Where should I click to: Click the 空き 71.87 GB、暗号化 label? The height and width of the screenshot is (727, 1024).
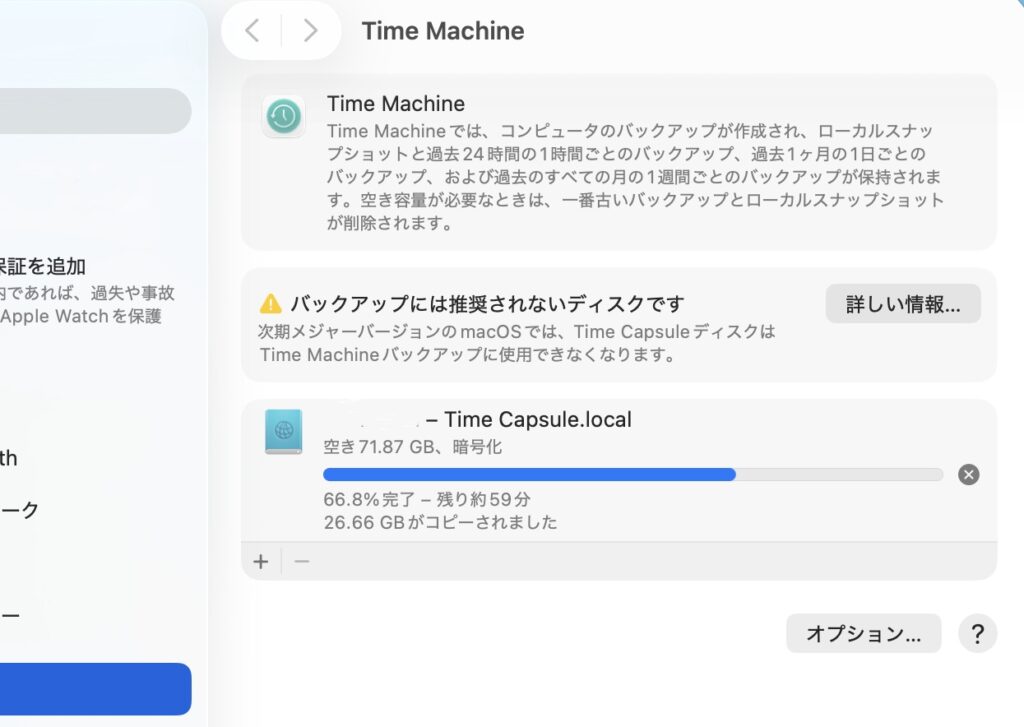(x=413, y=447)
